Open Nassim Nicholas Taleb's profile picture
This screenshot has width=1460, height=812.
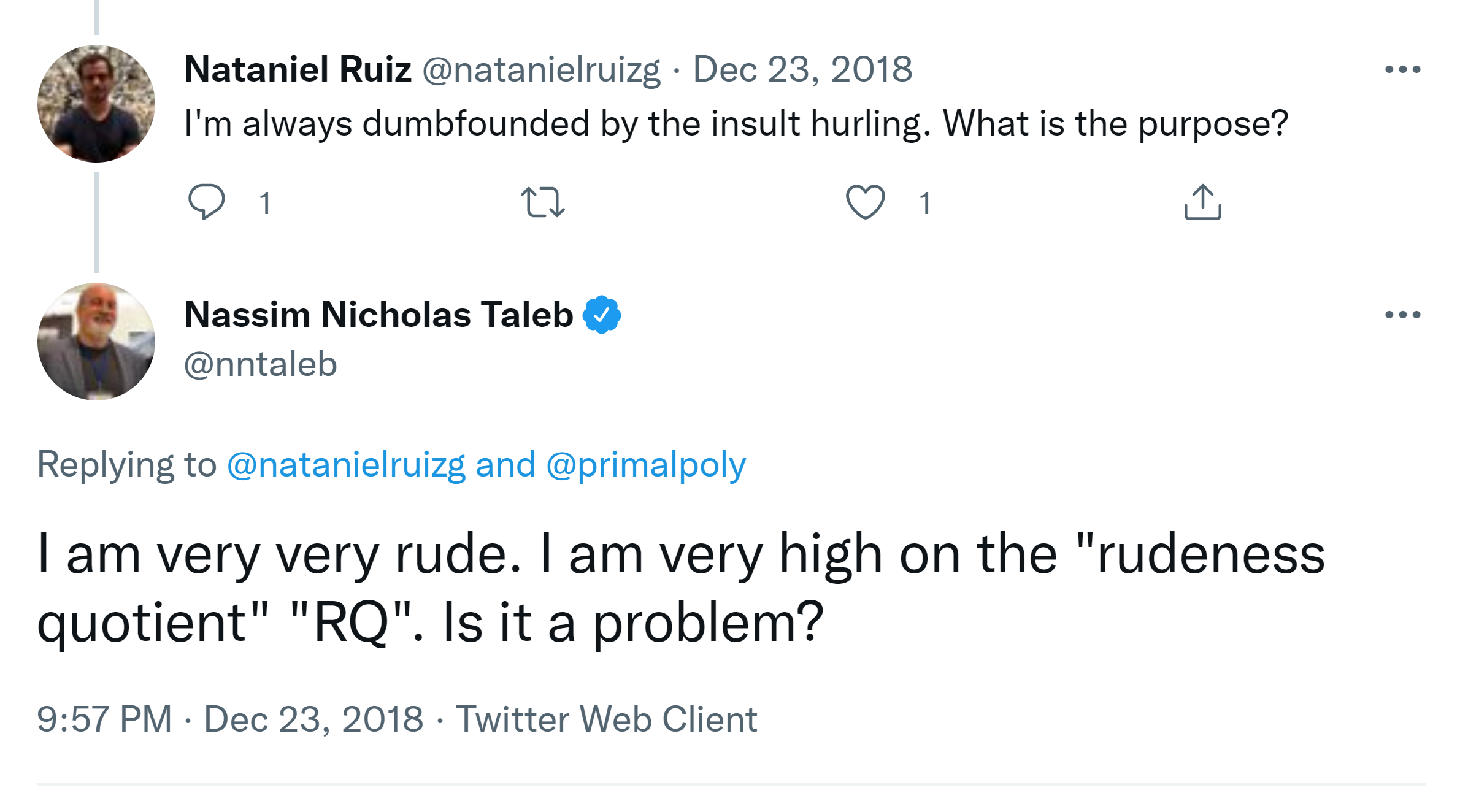(x=96, y=342)
